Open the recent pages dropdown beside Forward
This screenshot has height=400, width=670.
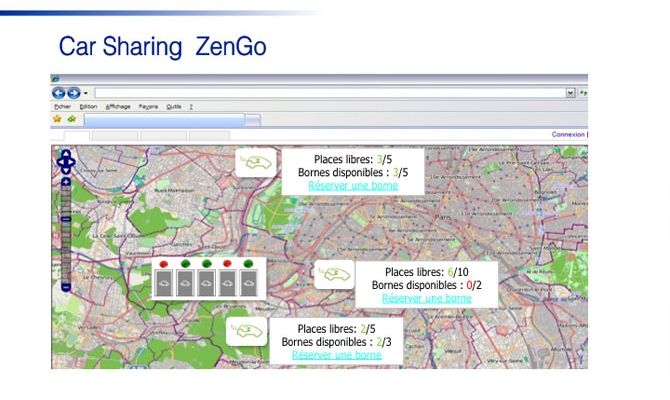85,93
